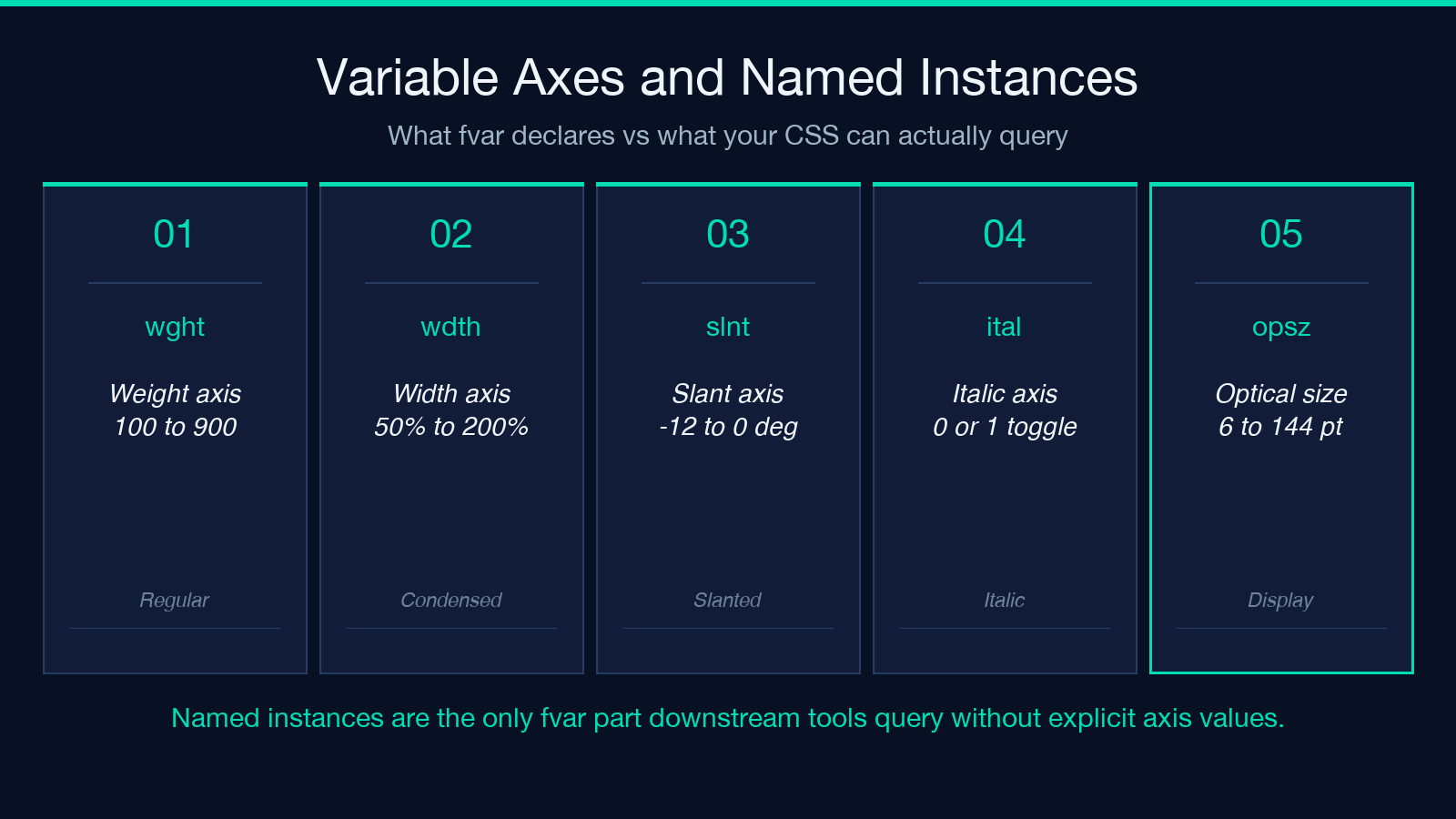Viewport: 1456px width, 819px height.
Task: Select the wght axis tag
Action: (175, 328)
